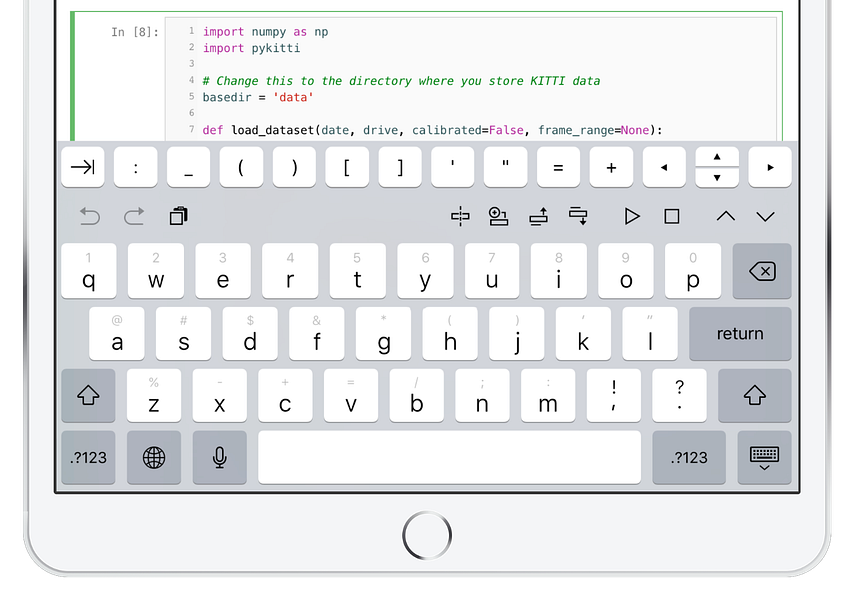Run the current cell
Screen dimensions: 857x600
click(x=632, y=216)
